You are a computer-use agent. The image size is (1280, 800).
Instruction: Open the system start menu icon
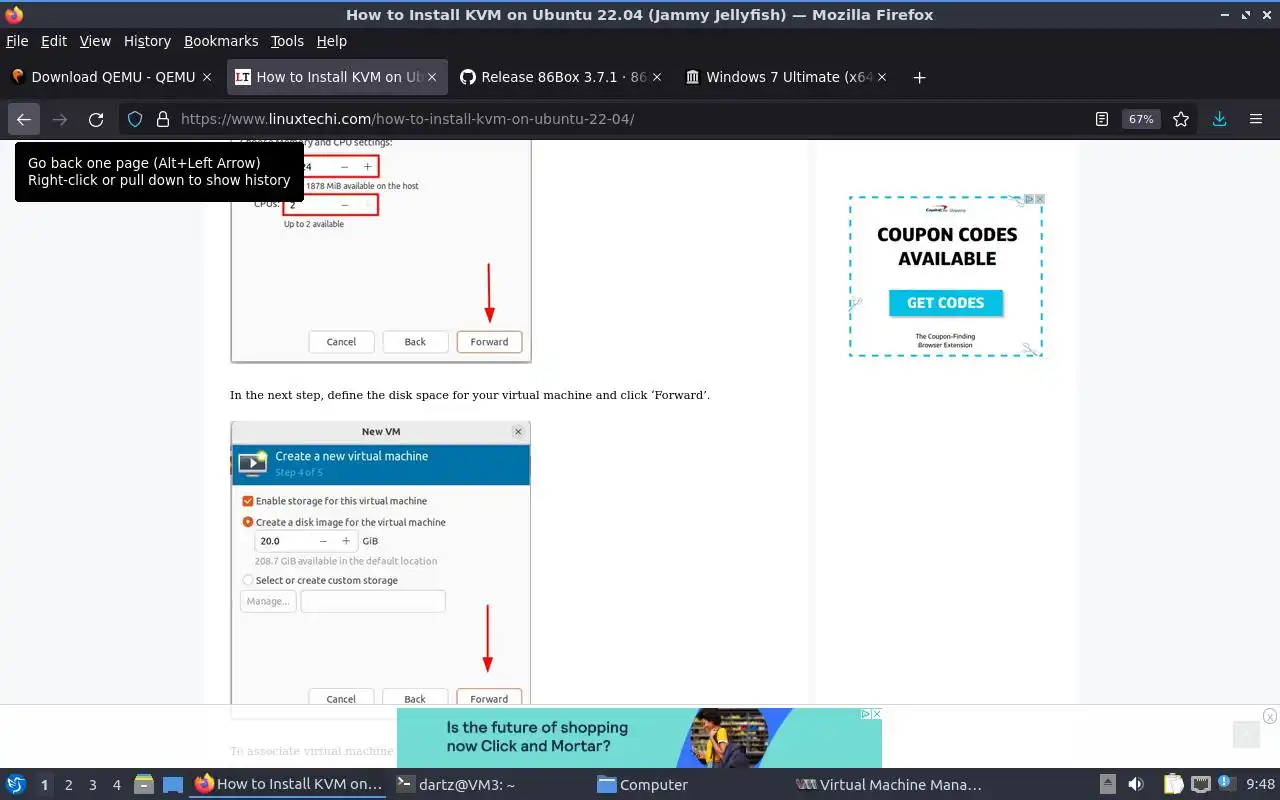(16, 784)
